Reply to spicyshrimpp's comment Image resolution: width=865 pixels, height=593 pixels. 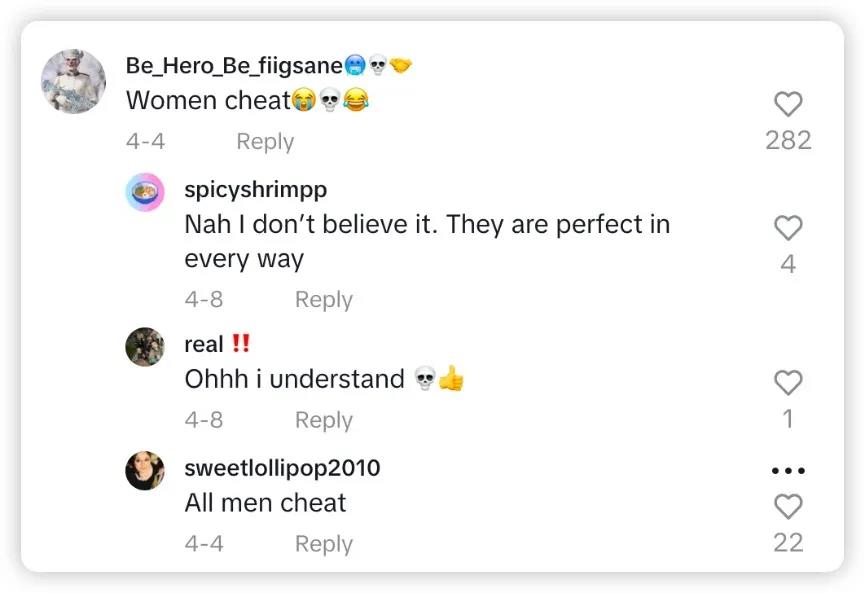[x=323, y=300]
